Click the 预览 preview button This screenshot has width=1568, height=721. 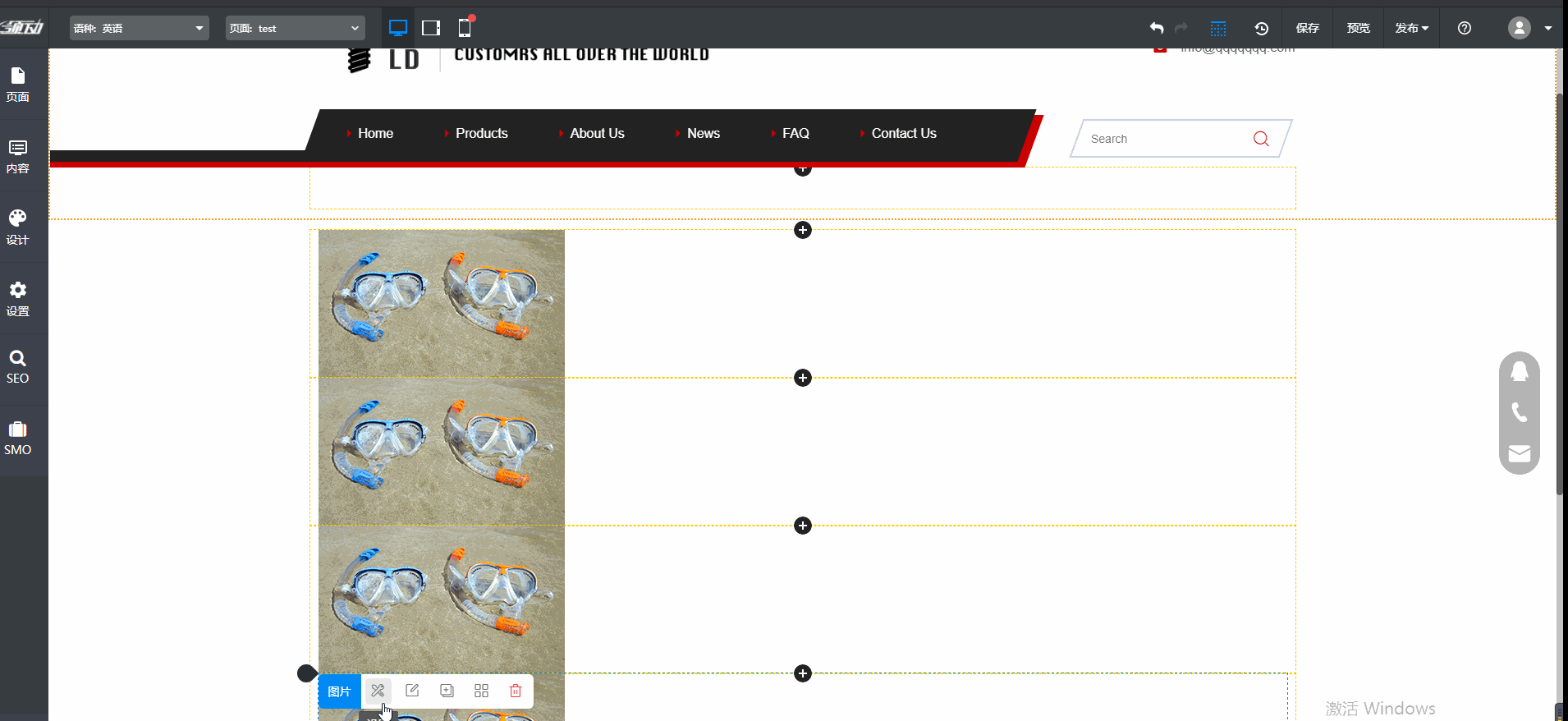[x=1358, y=28]
